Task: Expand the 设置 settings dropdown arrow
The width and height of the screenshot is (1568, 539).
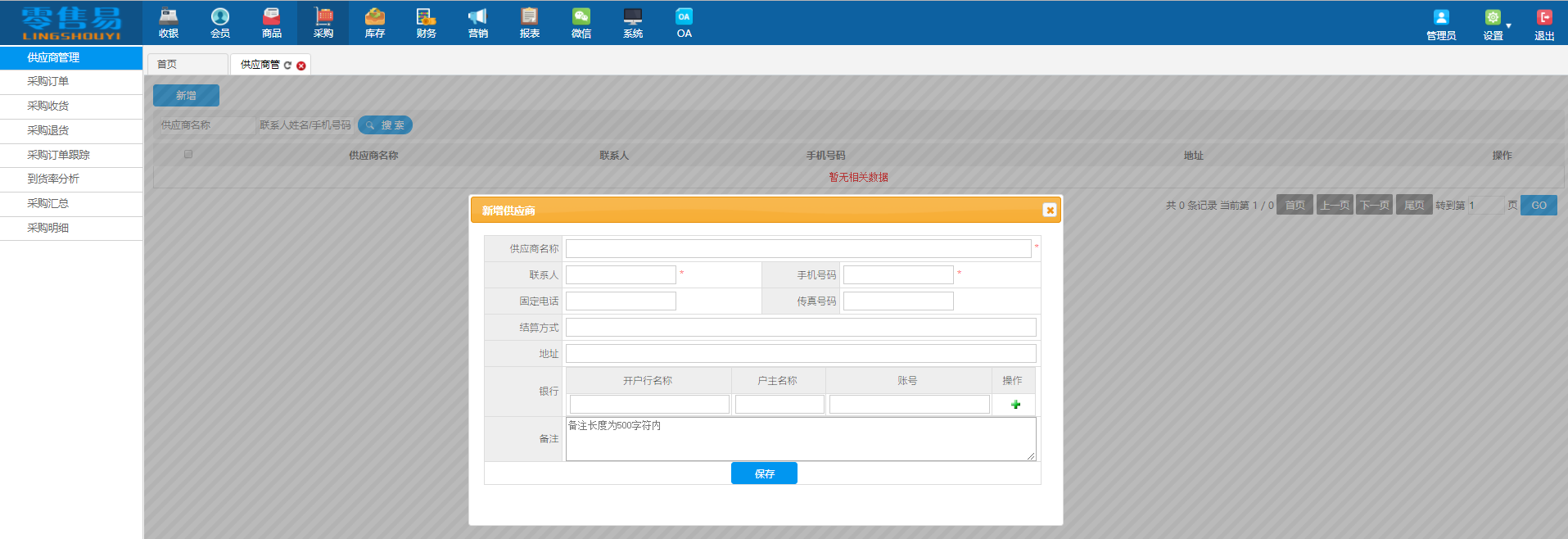Action: click(x=1508, y=26)
